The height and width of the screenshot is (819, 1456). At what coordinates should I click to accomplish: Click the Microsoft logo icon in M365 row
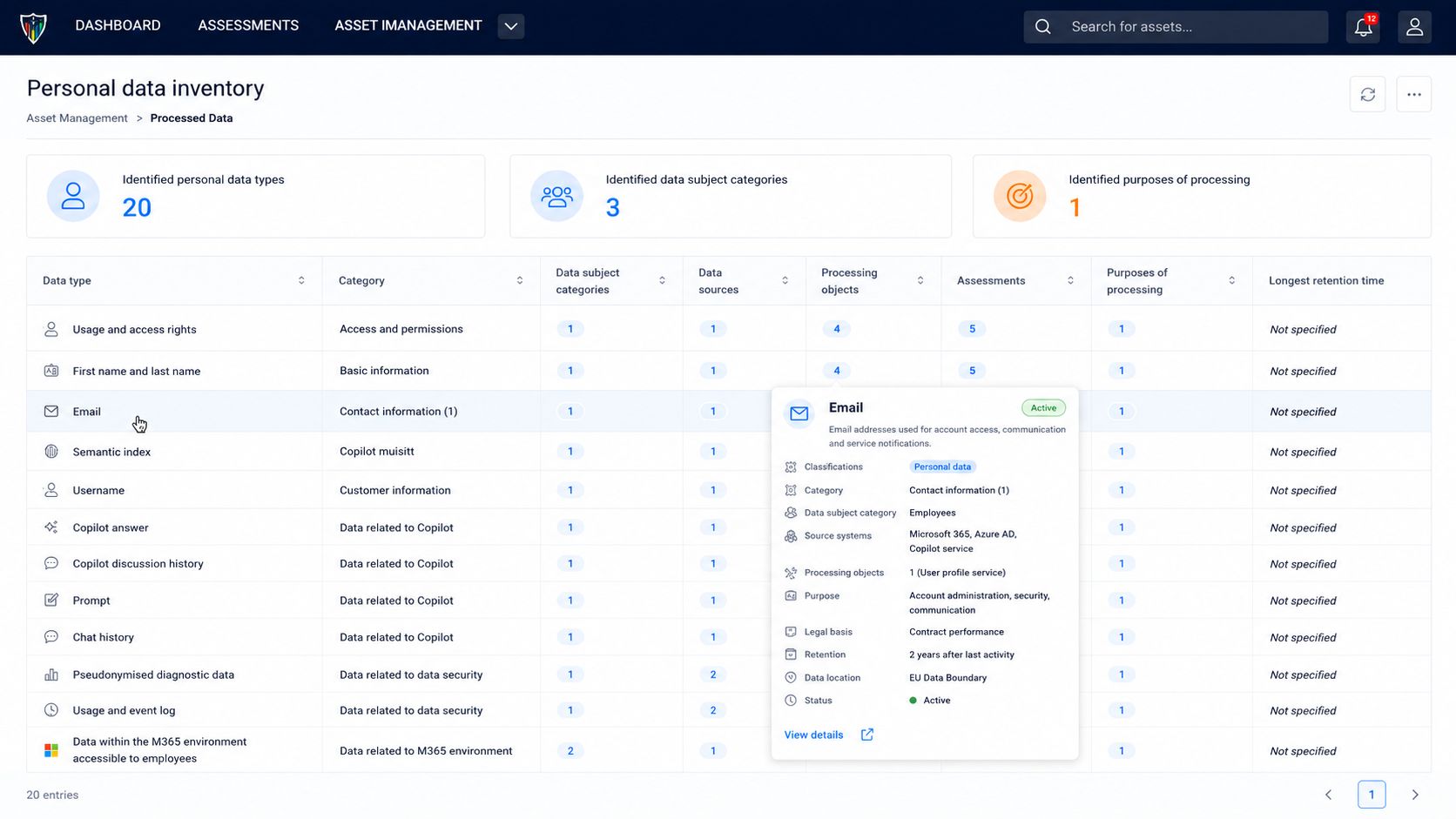click(x=51, y=750)
